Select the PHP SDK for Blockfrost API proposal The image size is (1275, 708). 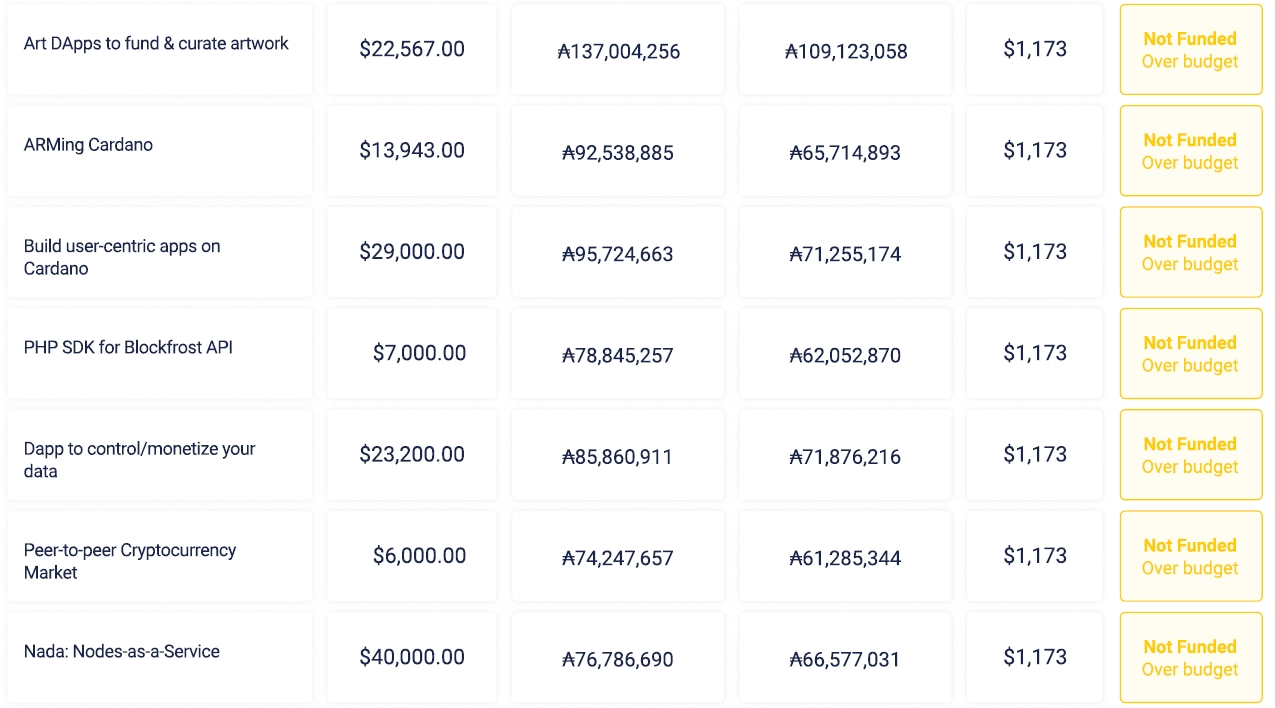pyautogui.click(x=128, y=348)
